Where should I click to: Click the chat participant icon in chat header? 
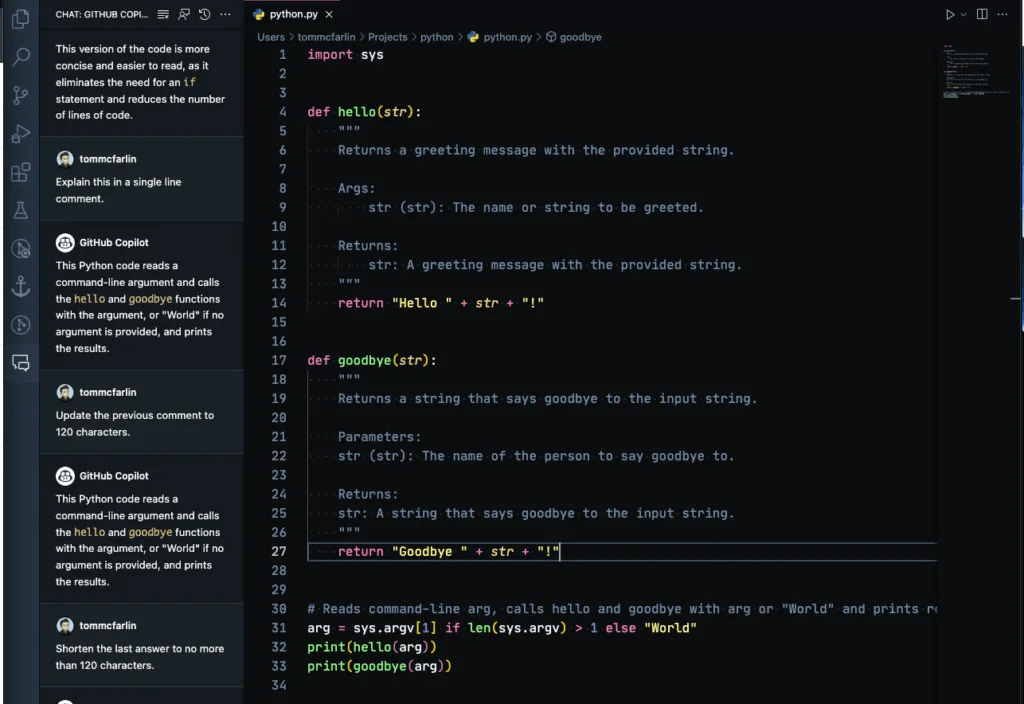coord(184,14)
